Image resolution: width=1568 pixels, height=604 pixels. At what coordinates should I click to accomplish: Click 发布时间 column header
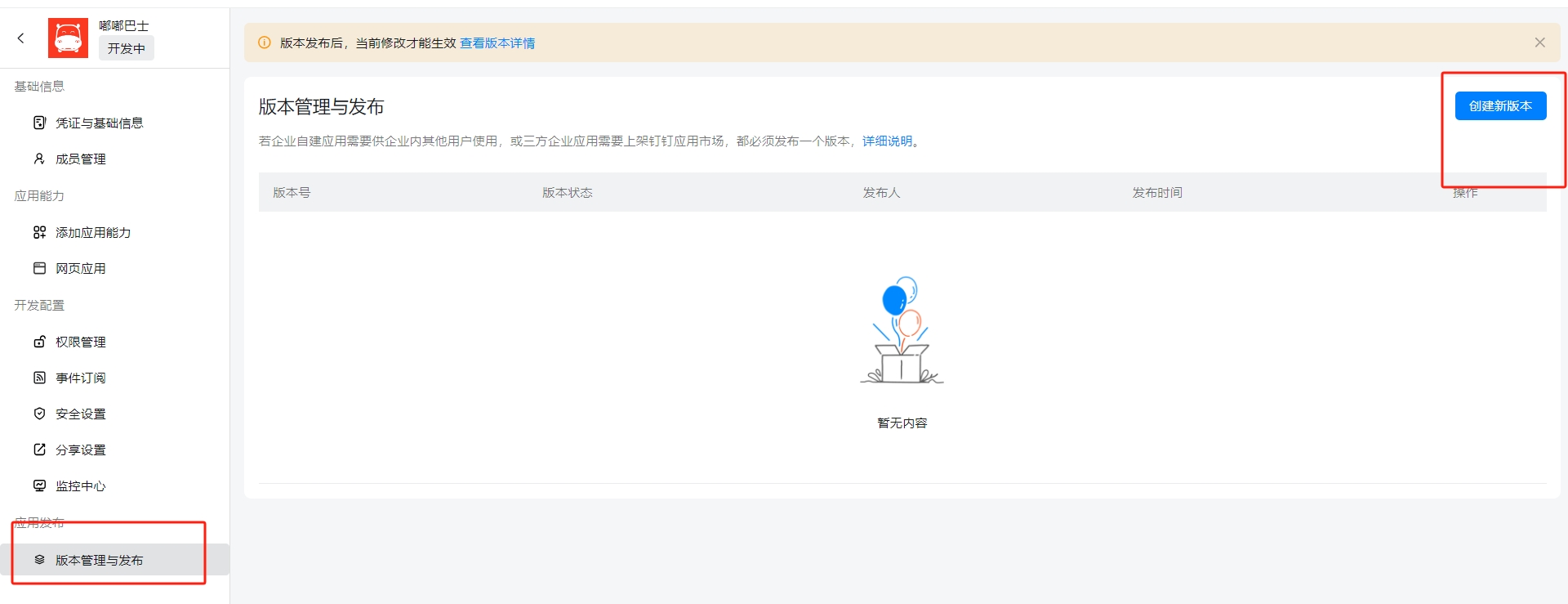[1157, 193]
